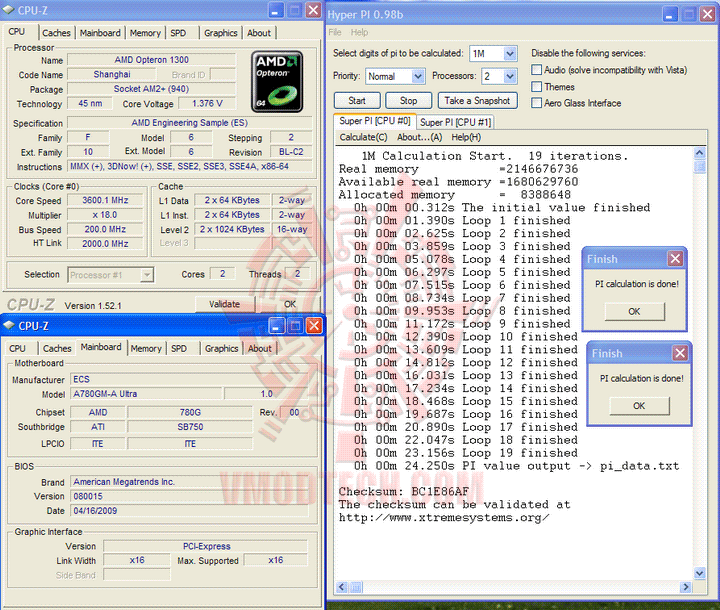Screen dimensions: 720x610
Task: Click the SB750 southbridge field
Action: [x=190, y=427]
